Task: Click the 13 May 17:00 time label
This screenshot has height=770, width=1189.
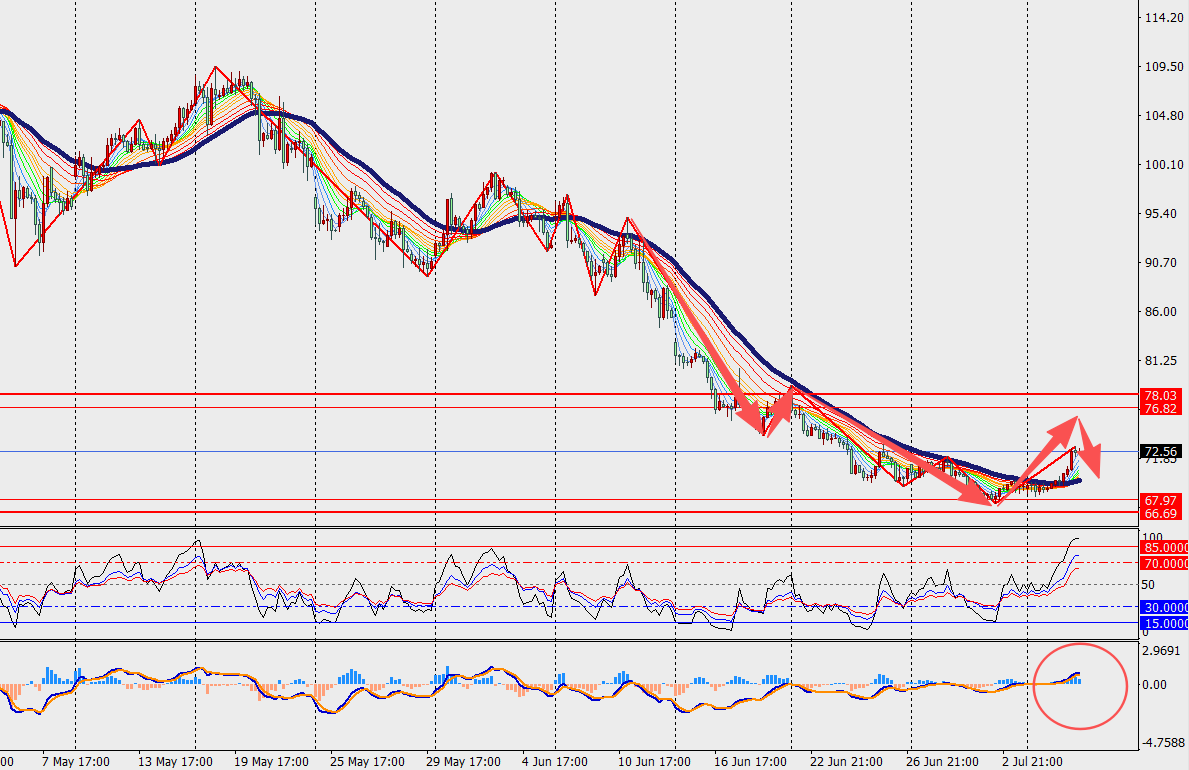Action: coord(175,761)
